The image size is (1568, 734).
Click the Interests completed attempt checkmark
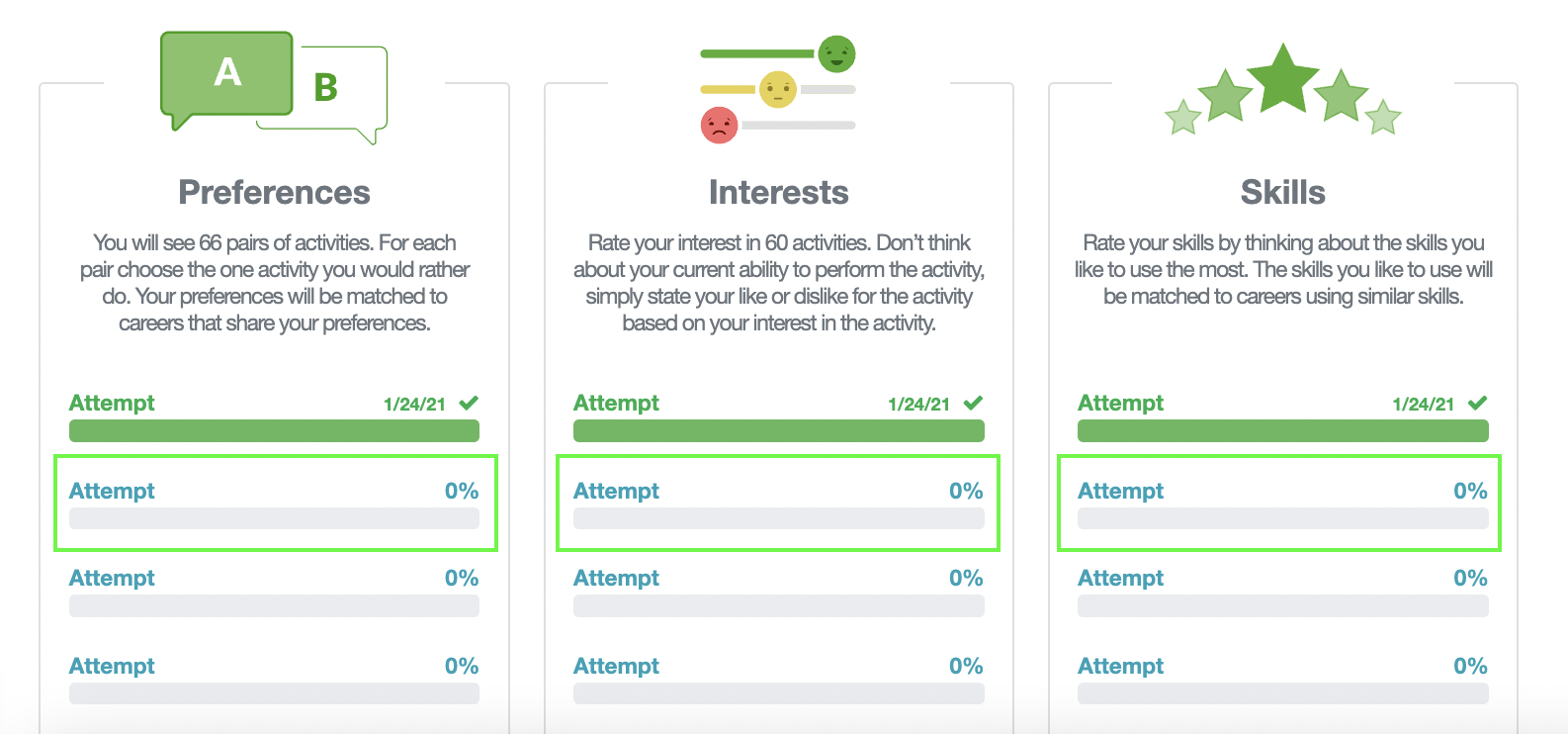coord(974,403)
